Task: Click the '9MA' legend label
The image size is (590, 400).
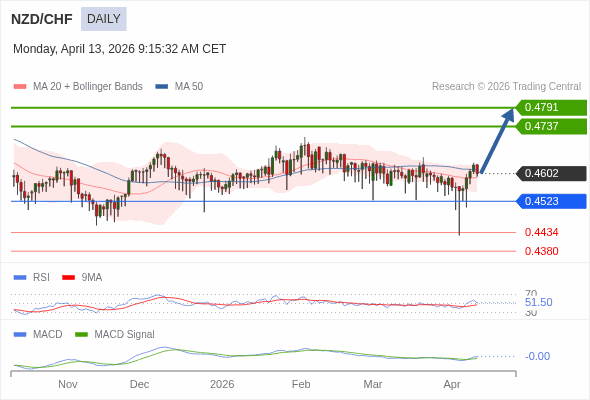Action: (x=92, y=277)
